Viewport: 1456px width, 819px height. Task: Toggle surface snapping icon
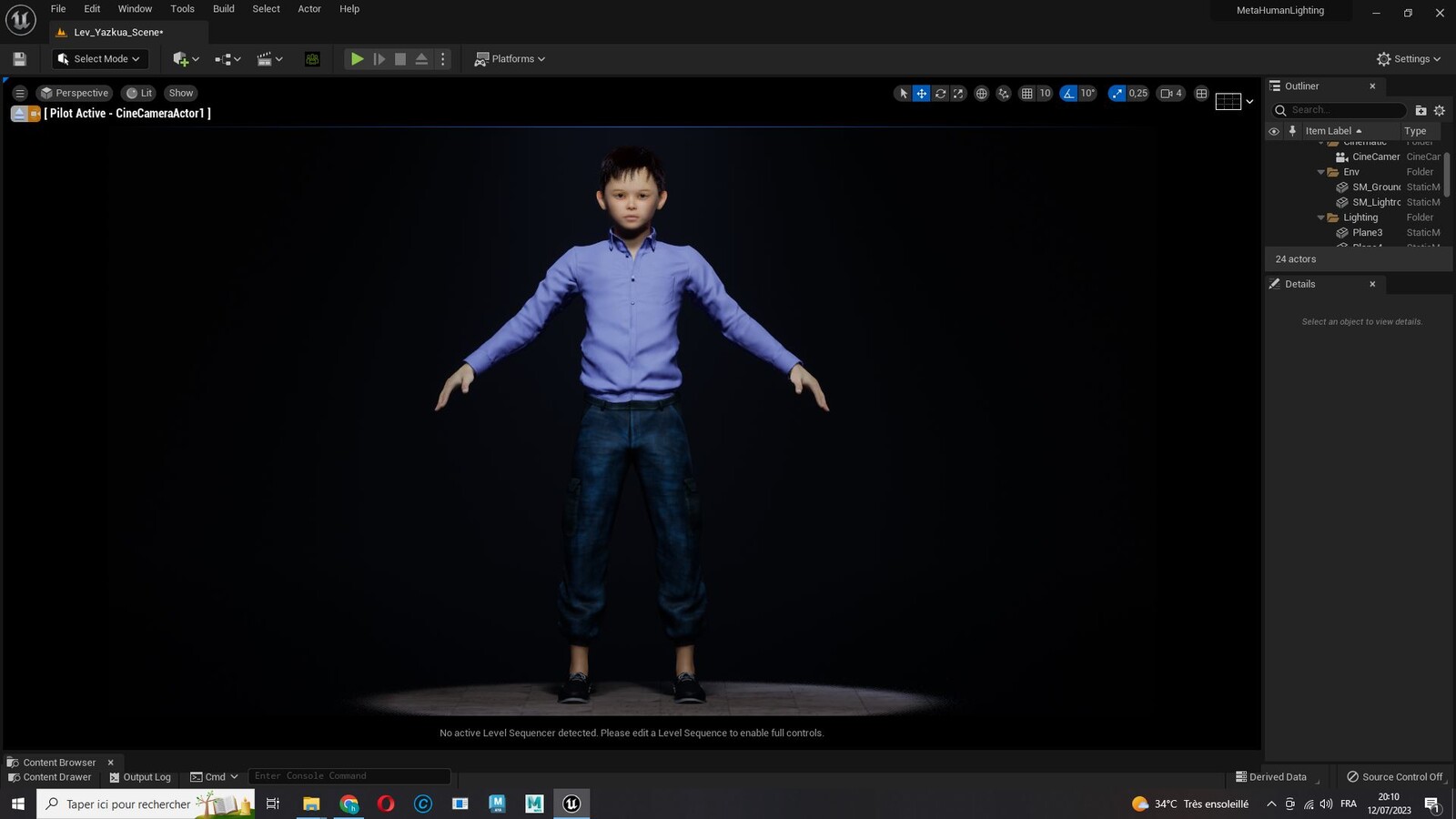pyautogui.click(x=1004, y=93)
